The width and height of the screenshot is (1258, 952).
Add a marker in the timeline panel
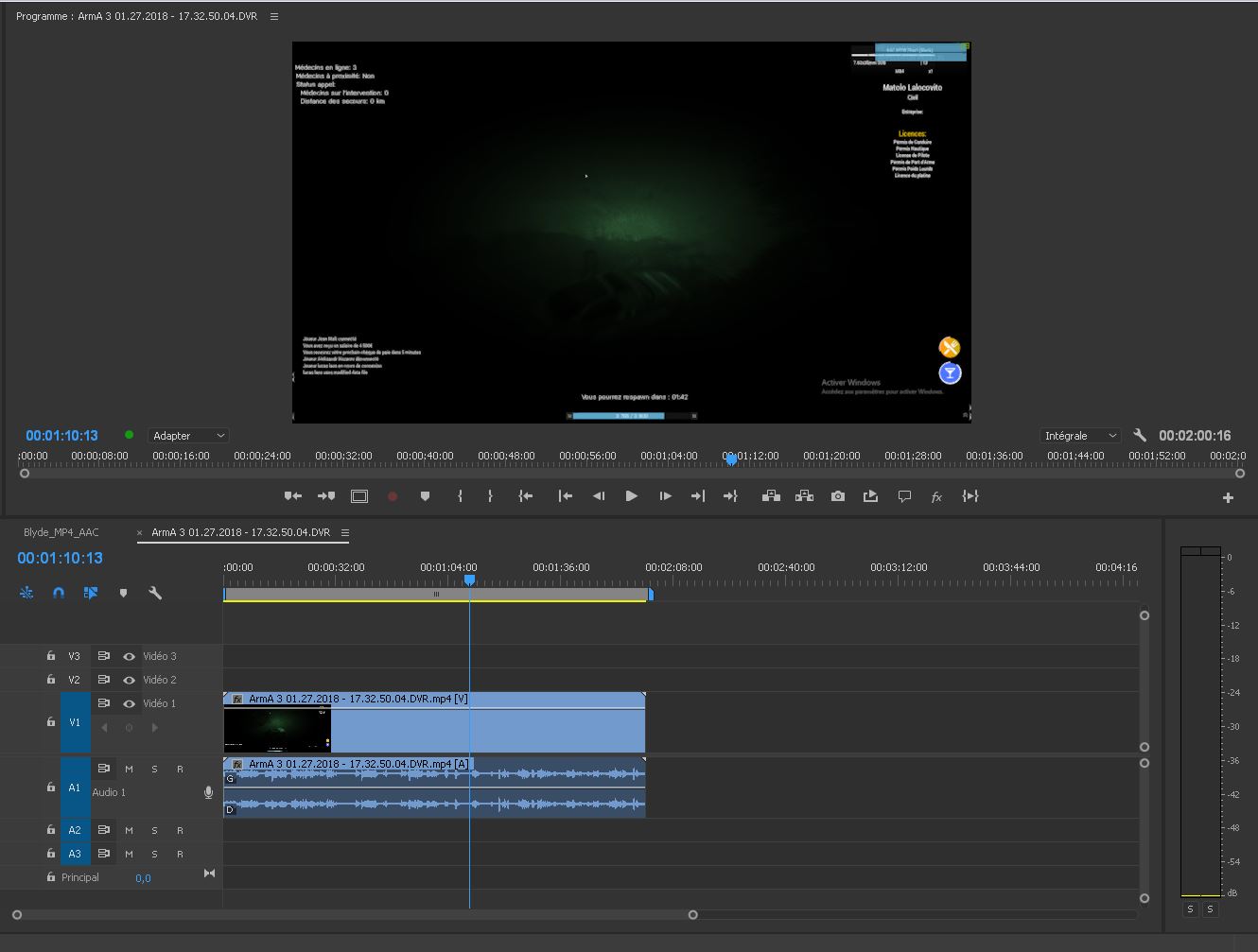click(123, 593)
